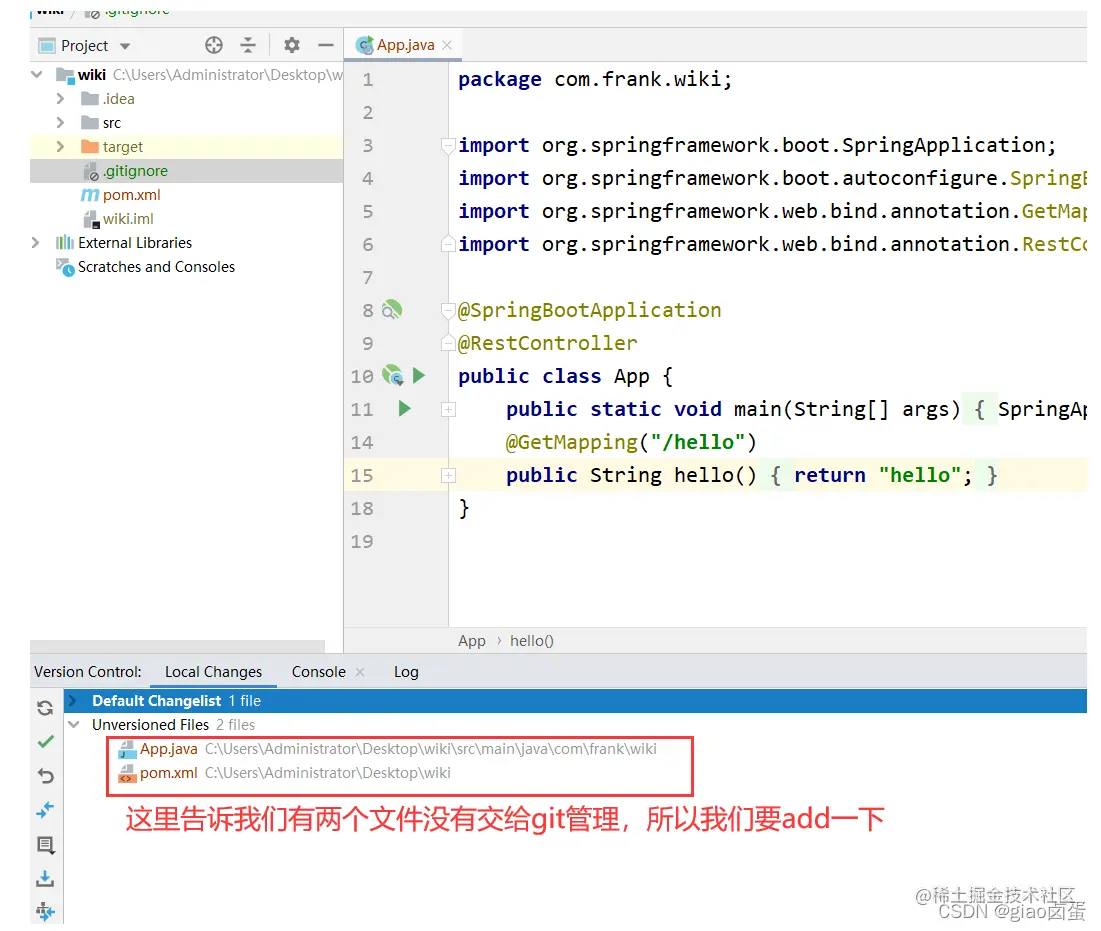The width and height of the screenshot is (1101, 931).
Task: Open Project panel settings gear
Action: tap(291, 46)
